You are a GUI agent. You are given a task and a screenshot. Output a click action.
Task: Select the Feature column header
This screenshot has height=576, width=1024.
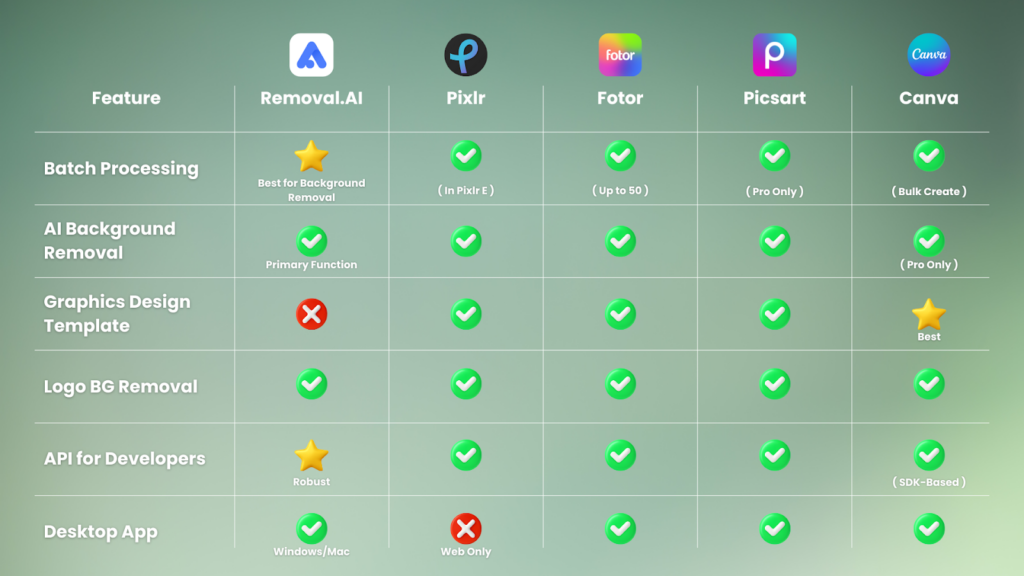126,98
